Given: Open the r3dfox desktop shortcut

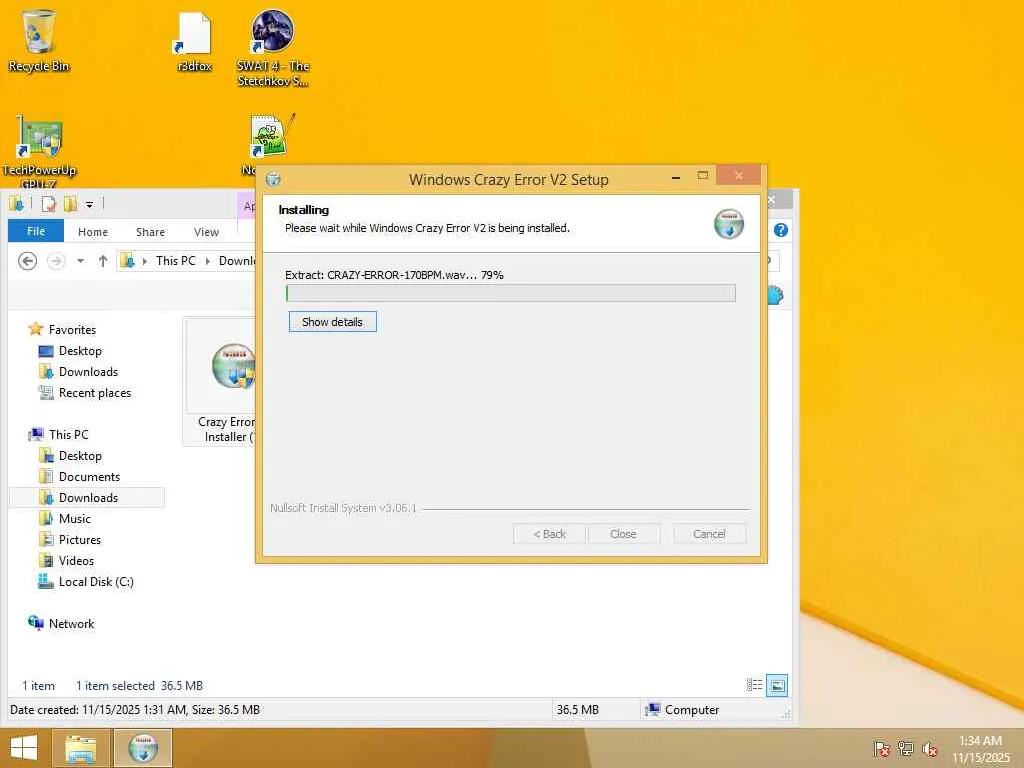Looking at the screenshot, I should (x=195, y=42).
